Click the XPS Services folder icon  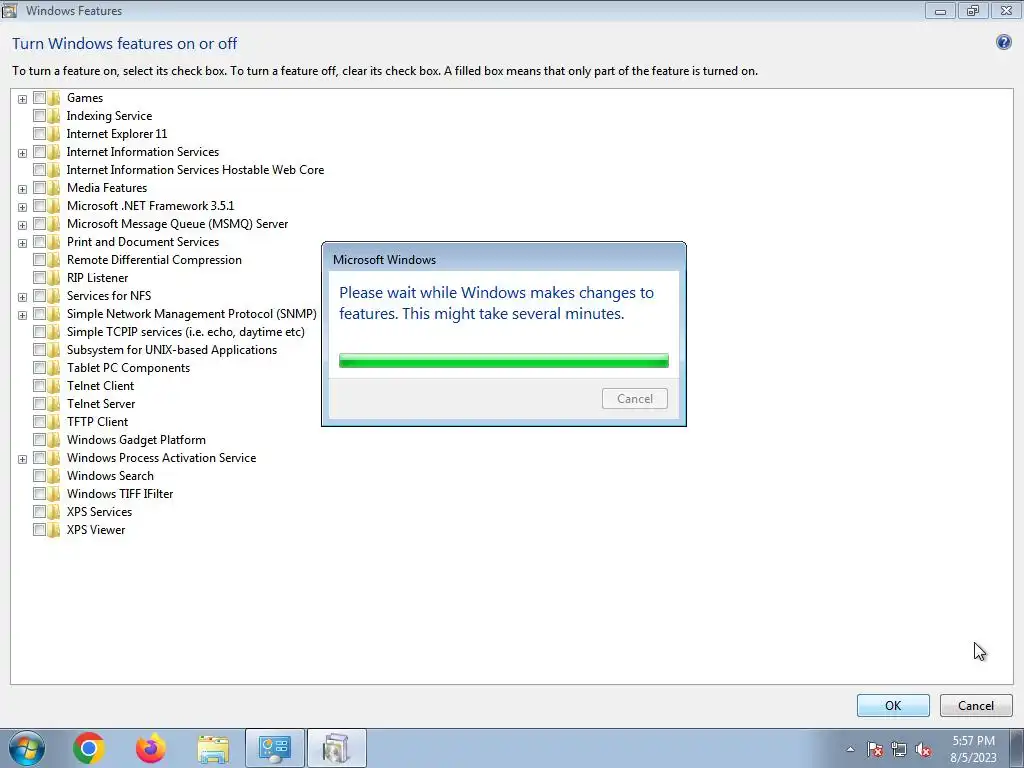[x=54, y=512]
